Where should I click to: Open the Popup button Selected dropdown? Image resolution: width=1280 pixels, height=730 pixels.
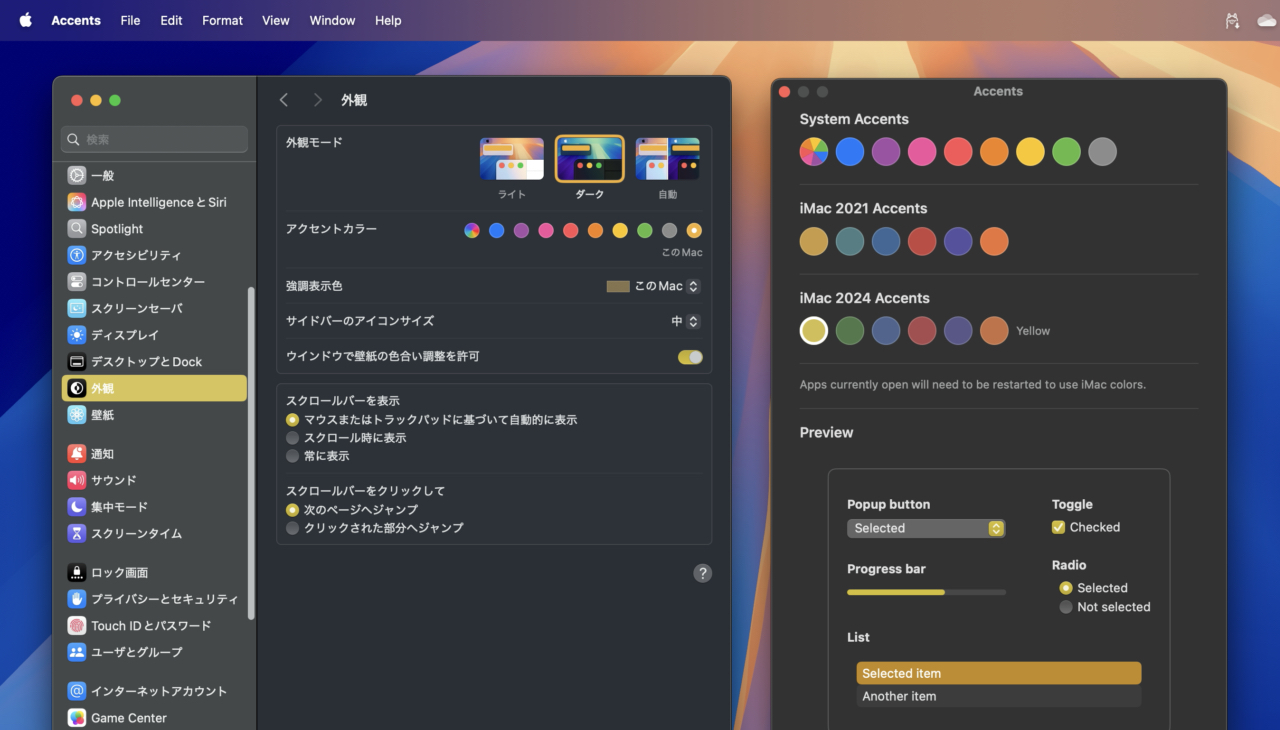(926, 528)
